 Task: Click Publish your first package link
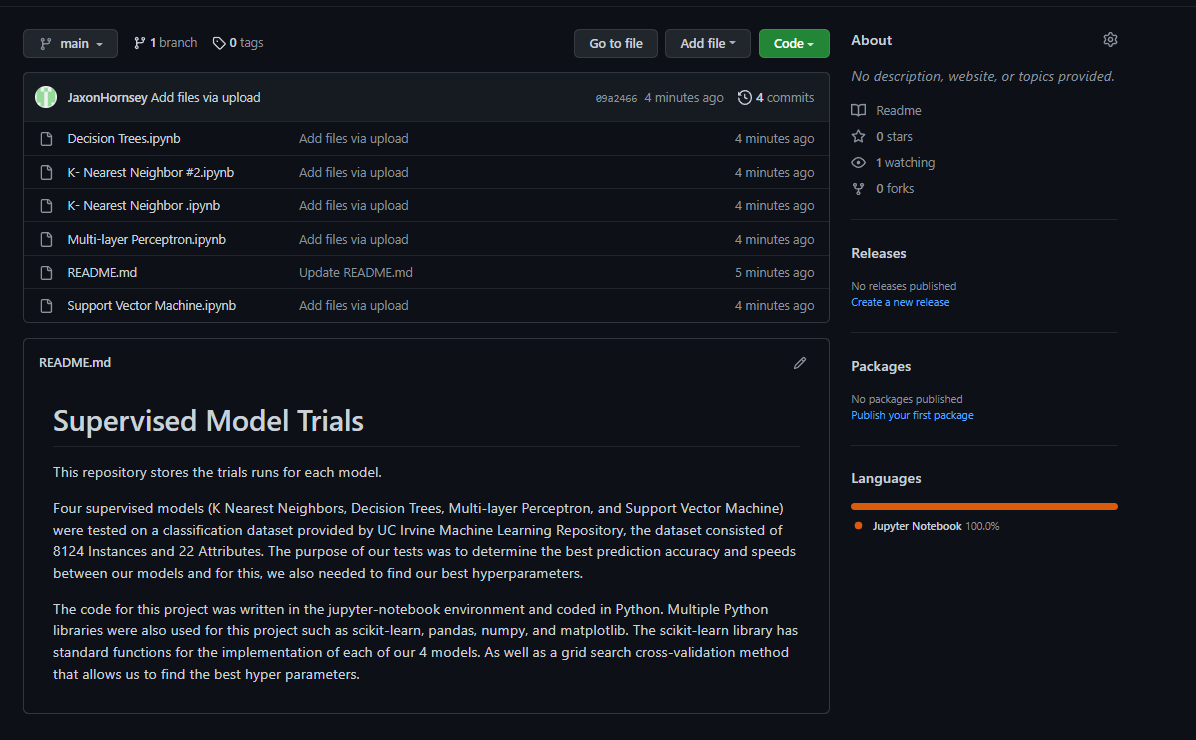click(912, 415)
